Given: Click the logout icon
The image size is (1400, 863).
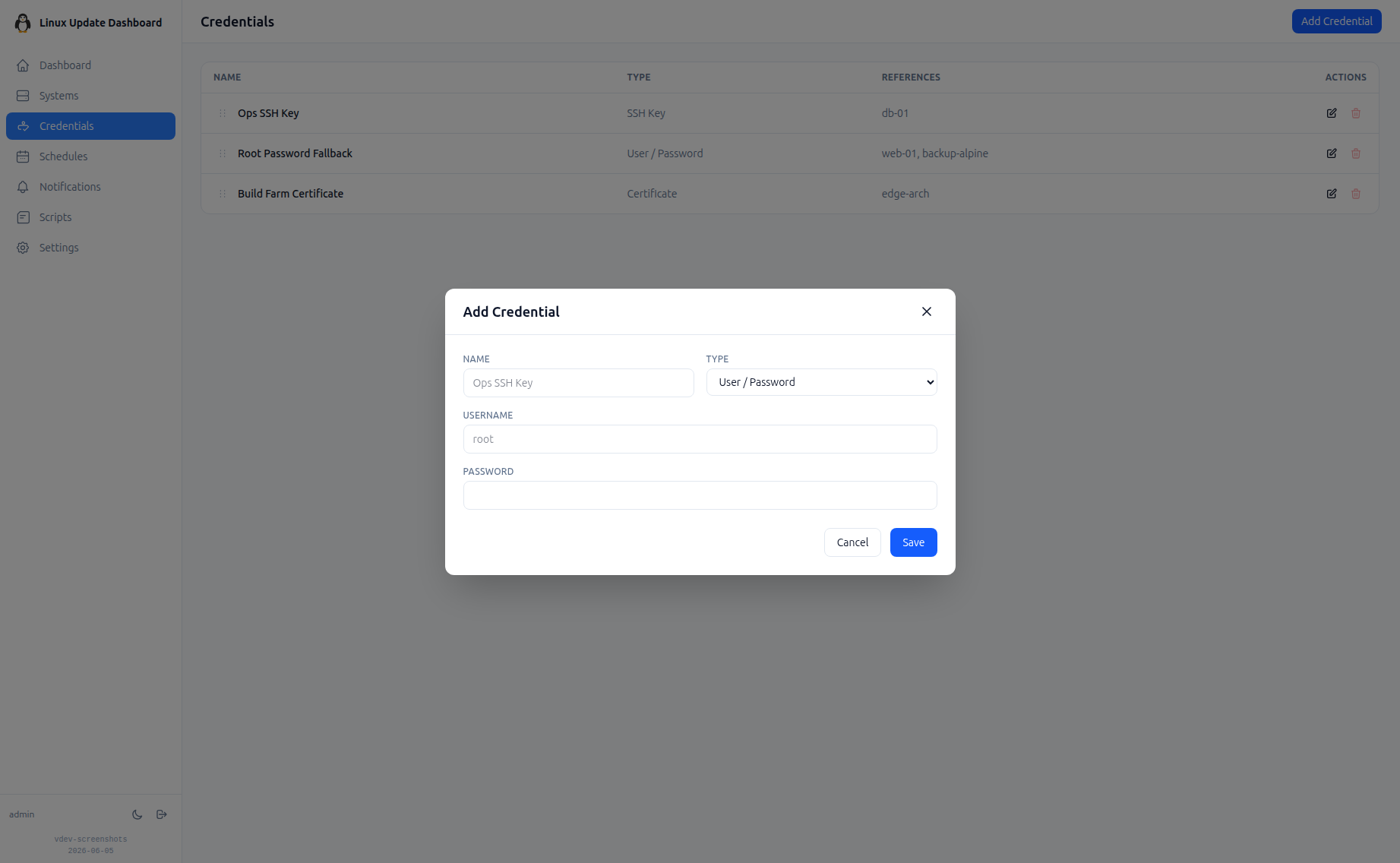Looking at the screenshot, I should pyautogui.click(x=162, y=814).
